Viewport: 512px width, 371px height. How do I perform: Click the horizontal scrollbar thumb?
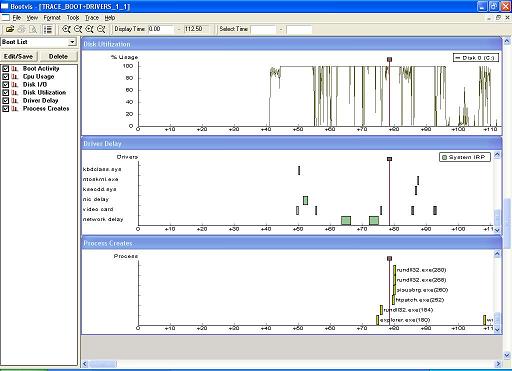[103, 364]
